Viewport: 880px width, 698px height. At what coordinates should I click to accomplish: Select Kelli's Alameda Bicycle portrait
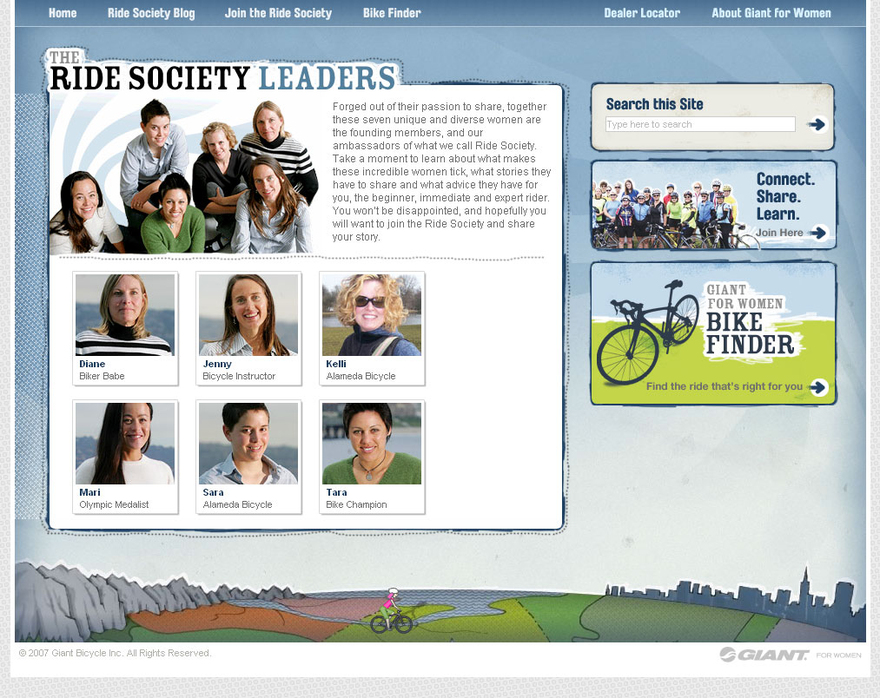(372, 315)
